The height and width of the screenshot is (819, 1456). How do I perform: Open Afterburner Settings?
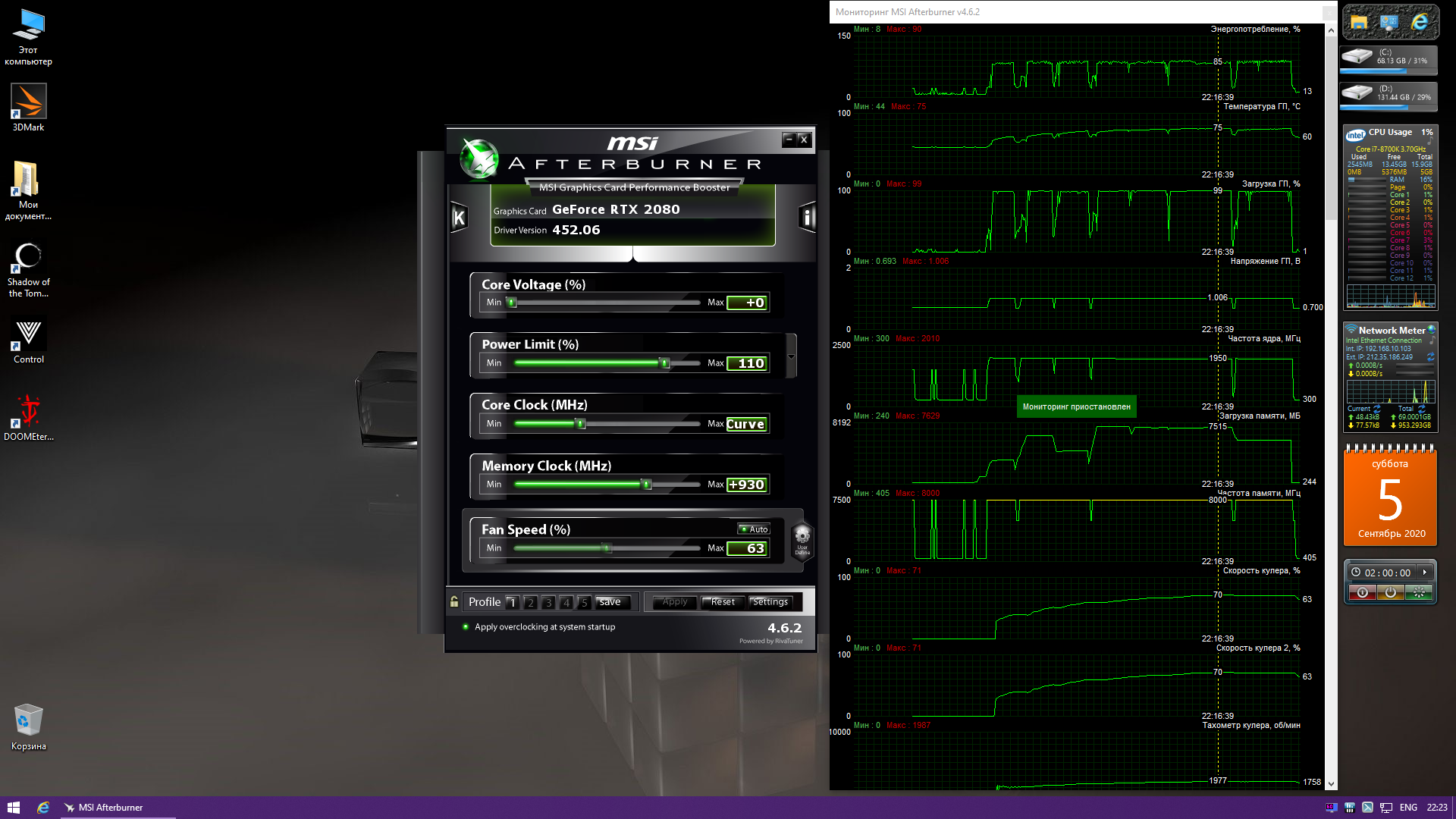770,602
